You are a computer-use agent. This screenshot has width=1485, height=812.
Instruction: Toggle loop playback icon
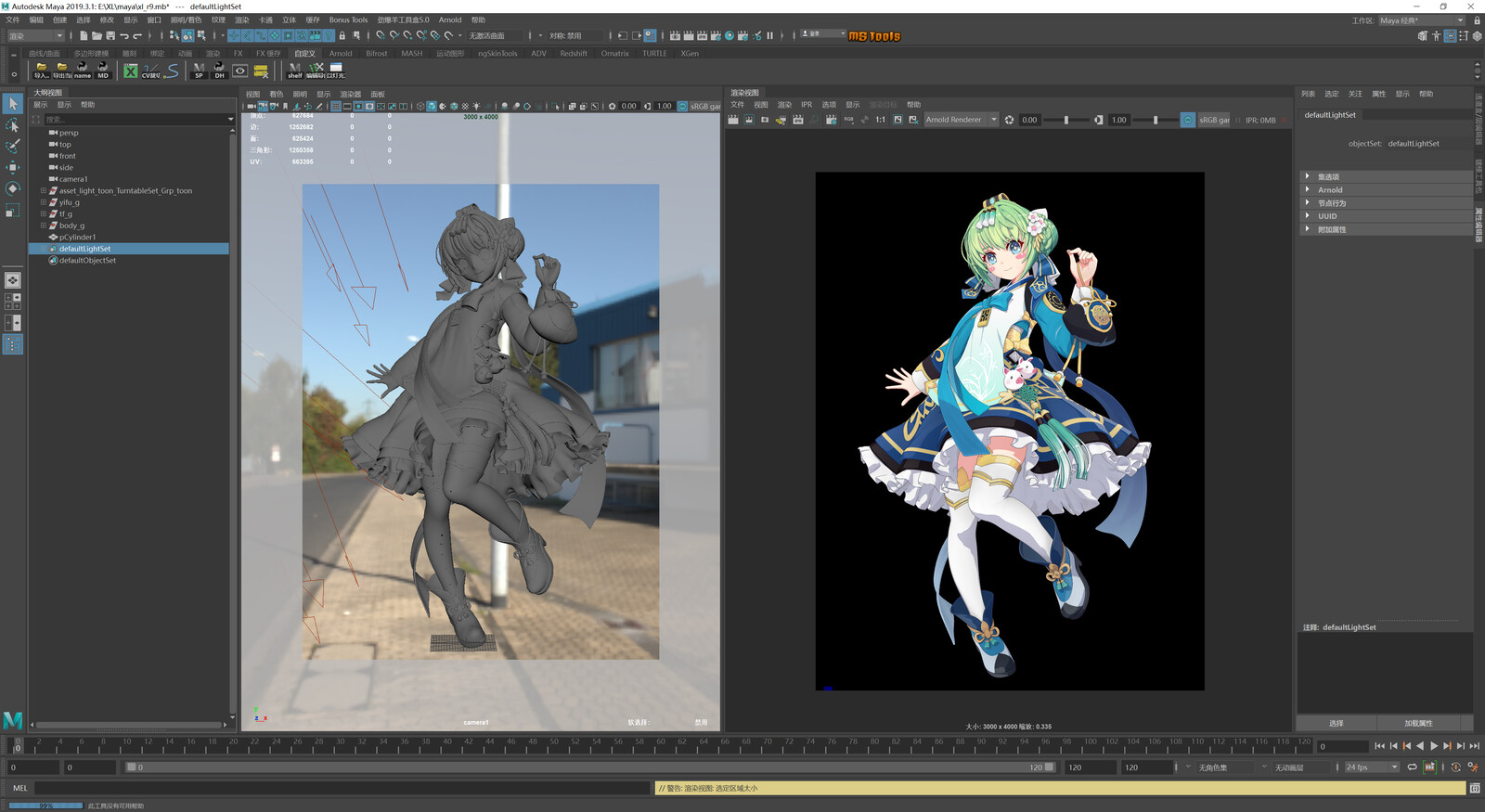(1412, 767)
